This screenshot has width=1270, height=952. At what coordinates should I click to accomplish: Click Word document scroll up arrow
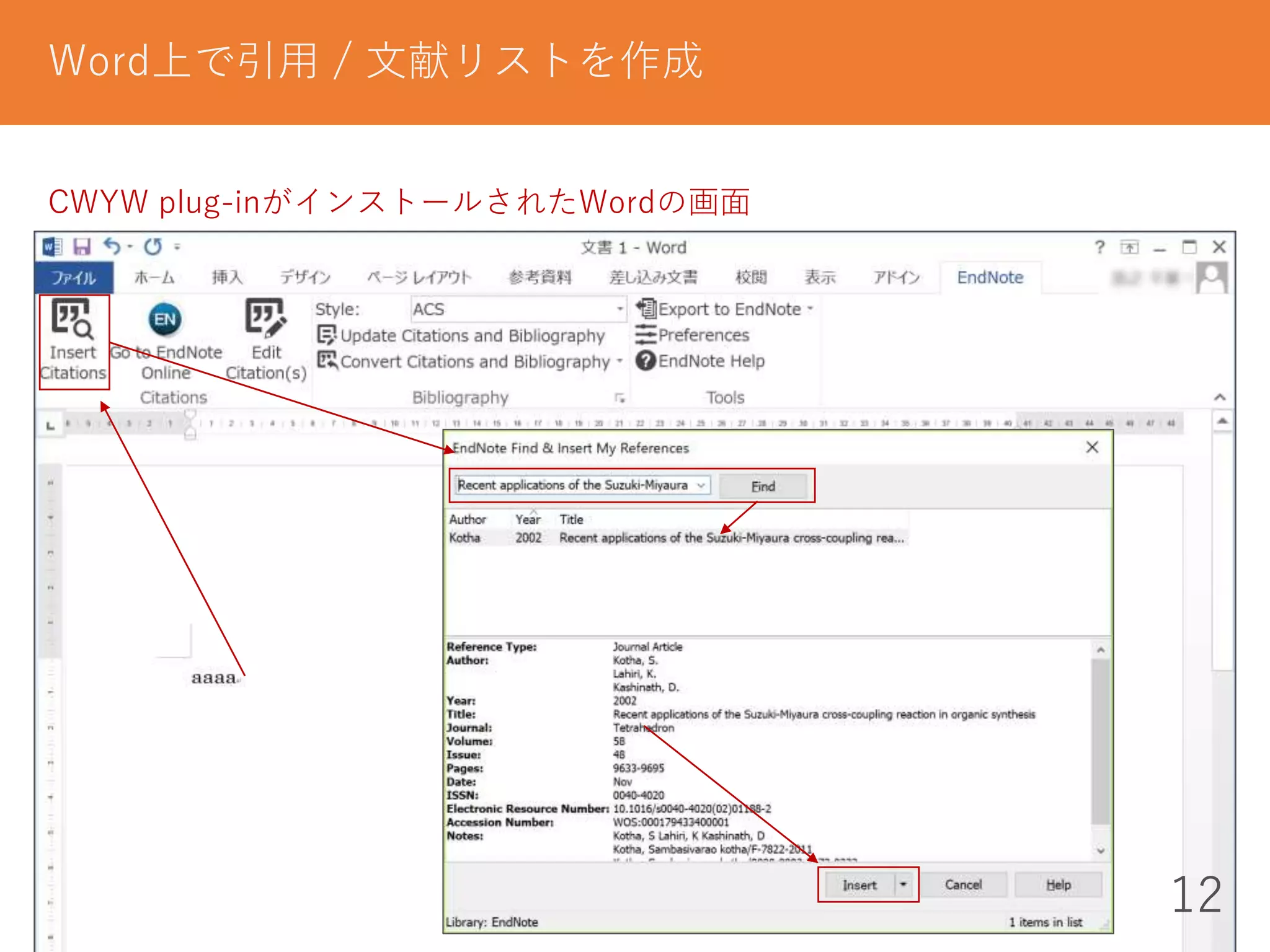[x=1222, y=421]
